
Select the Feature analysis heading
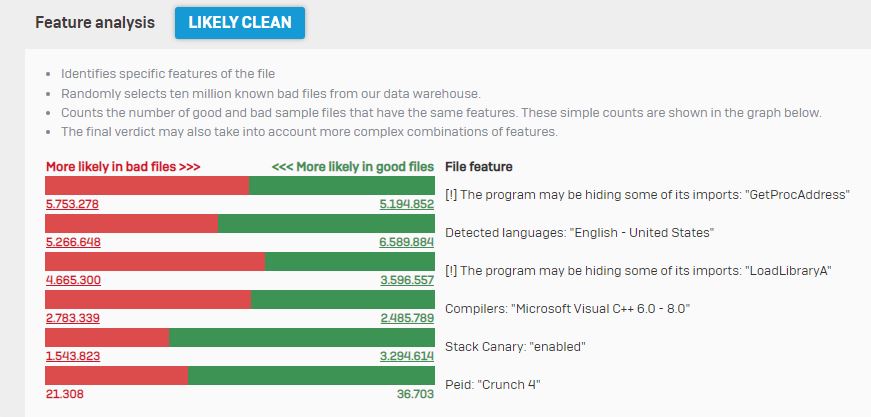click(x=95, y=23)
